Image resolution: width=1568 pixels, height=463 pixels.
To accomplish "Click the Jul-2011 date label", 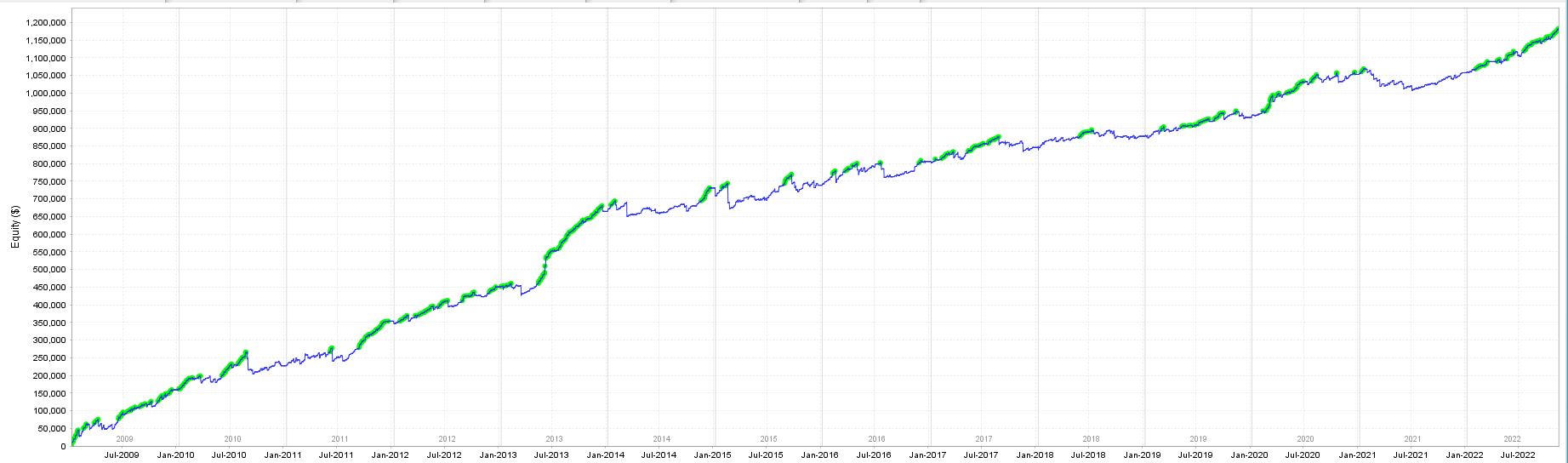I will tap(336, 455).
